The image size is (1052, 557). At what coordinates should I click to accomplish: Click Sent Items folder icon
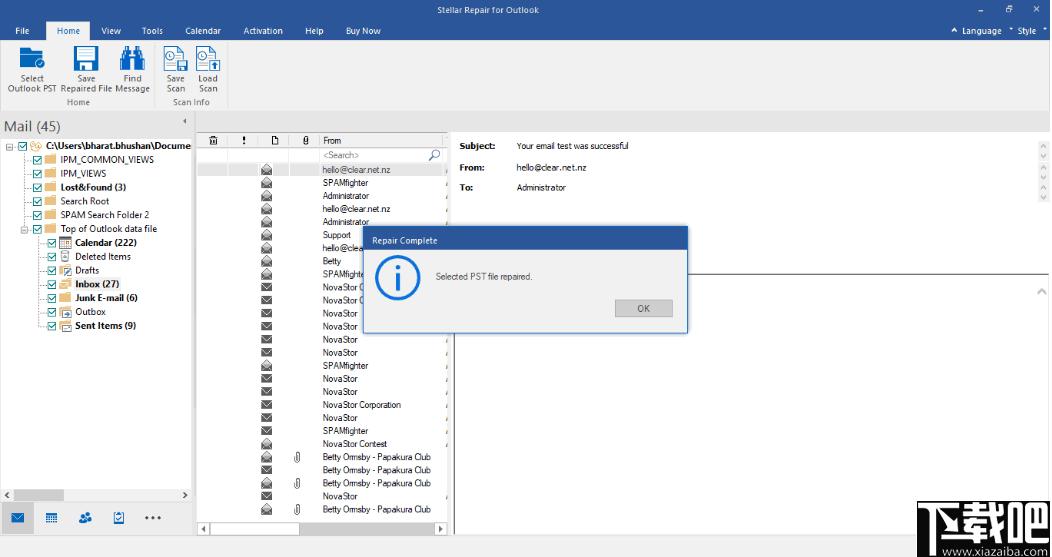click(x=65, y=326)
